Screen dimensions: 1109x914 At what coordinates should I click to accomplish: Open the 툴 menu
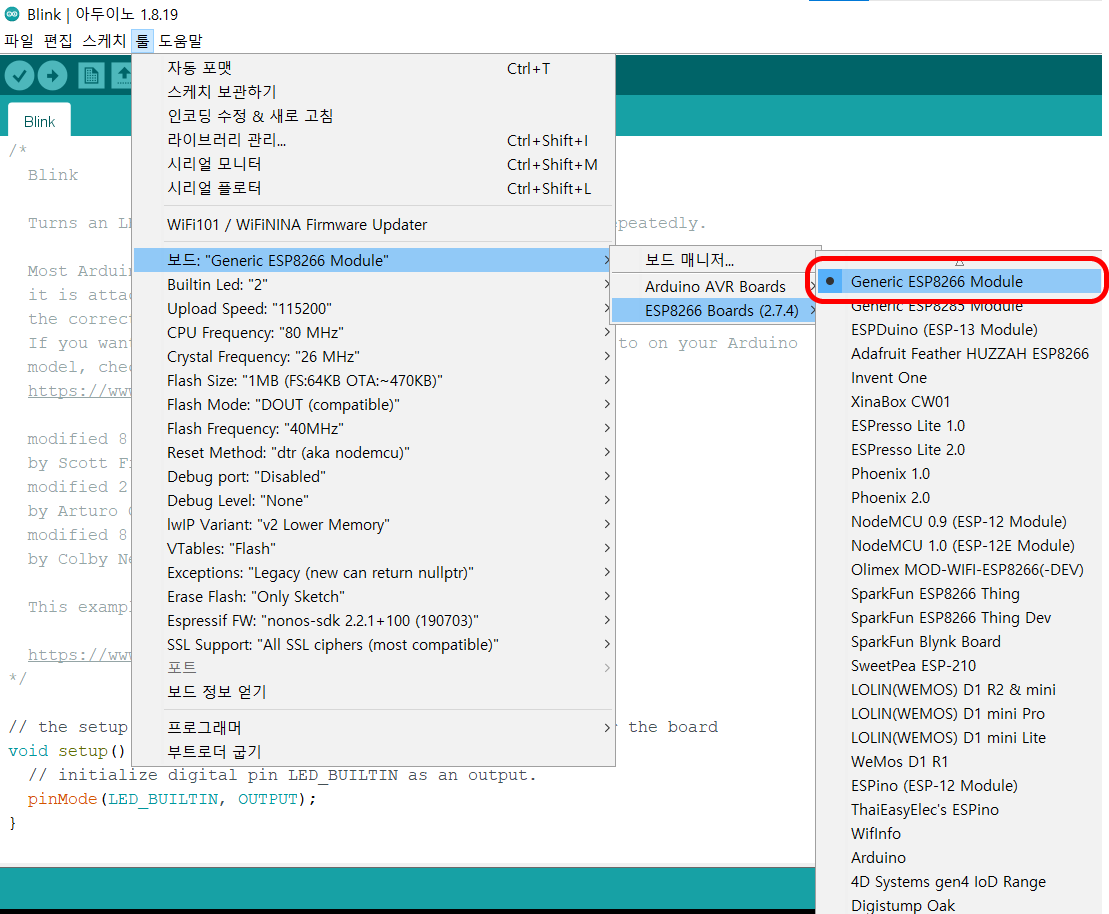coord(143,41)
